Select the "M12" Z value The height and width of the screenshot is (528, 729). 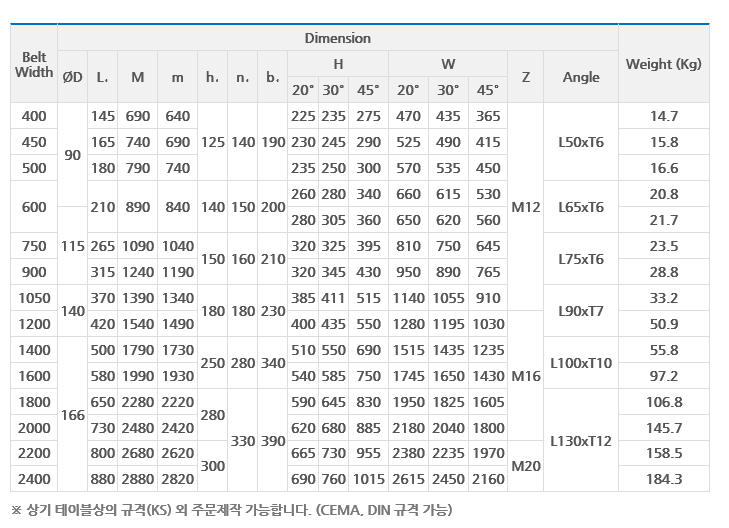pyautogui.click(x=525, y=207)
